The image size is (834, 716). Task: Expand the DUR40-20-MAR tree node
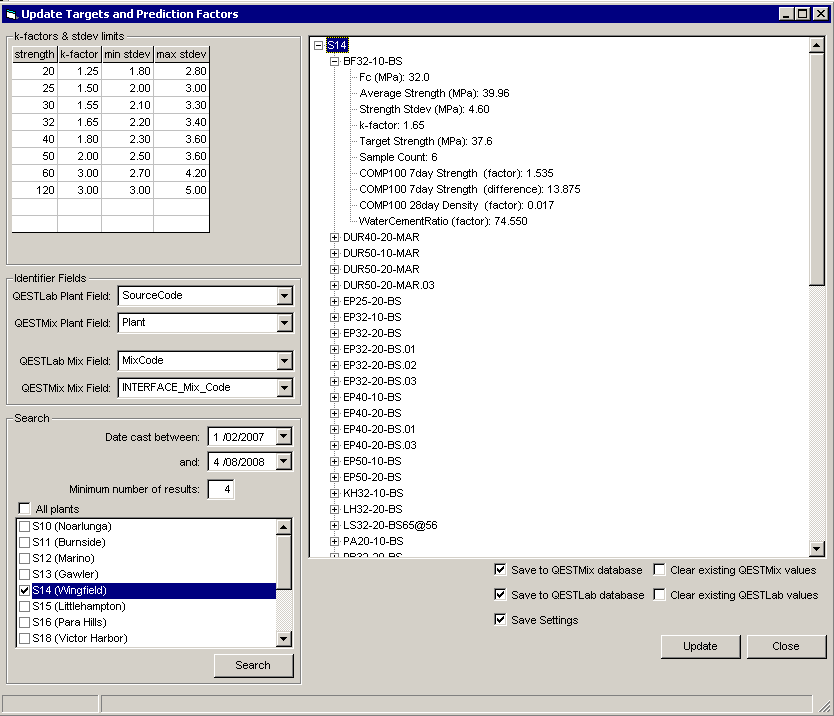coord(335,237)
